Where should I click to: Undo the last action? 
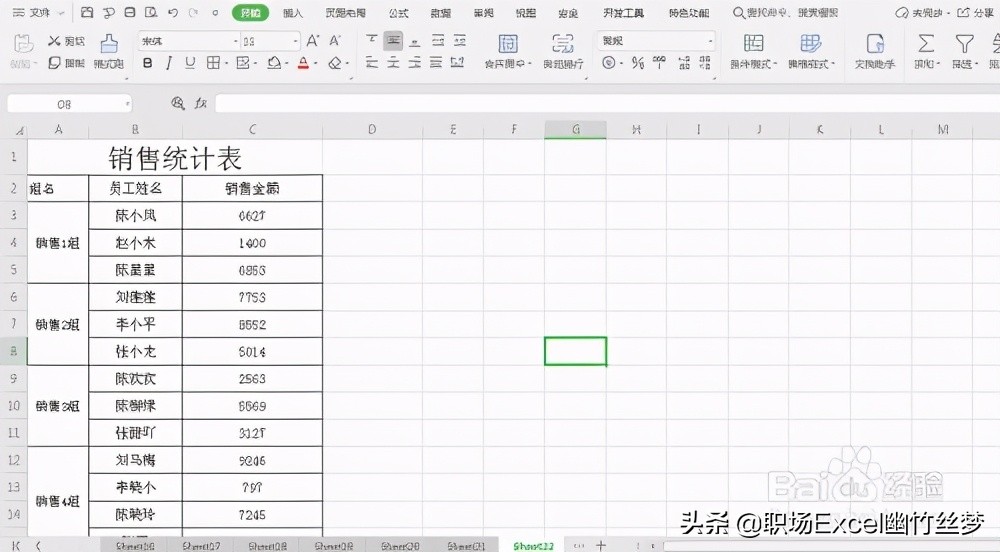pos(173,12)
